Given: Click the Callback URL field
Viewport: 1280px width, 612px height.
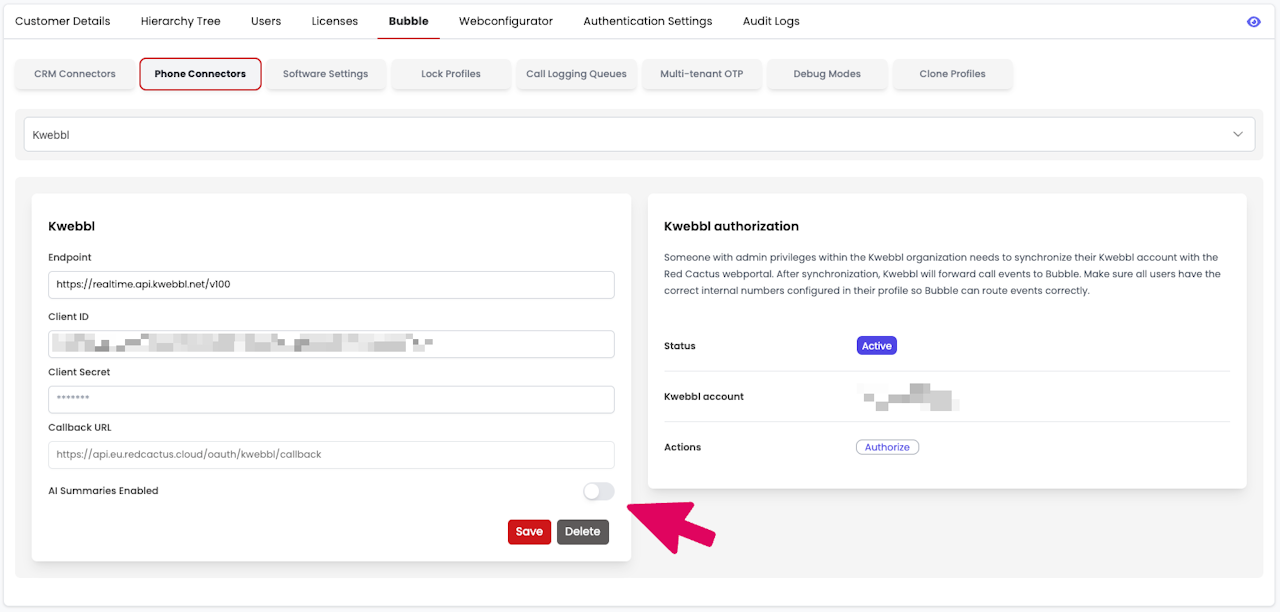Looking at the screenshot, I should coord(331,454).
